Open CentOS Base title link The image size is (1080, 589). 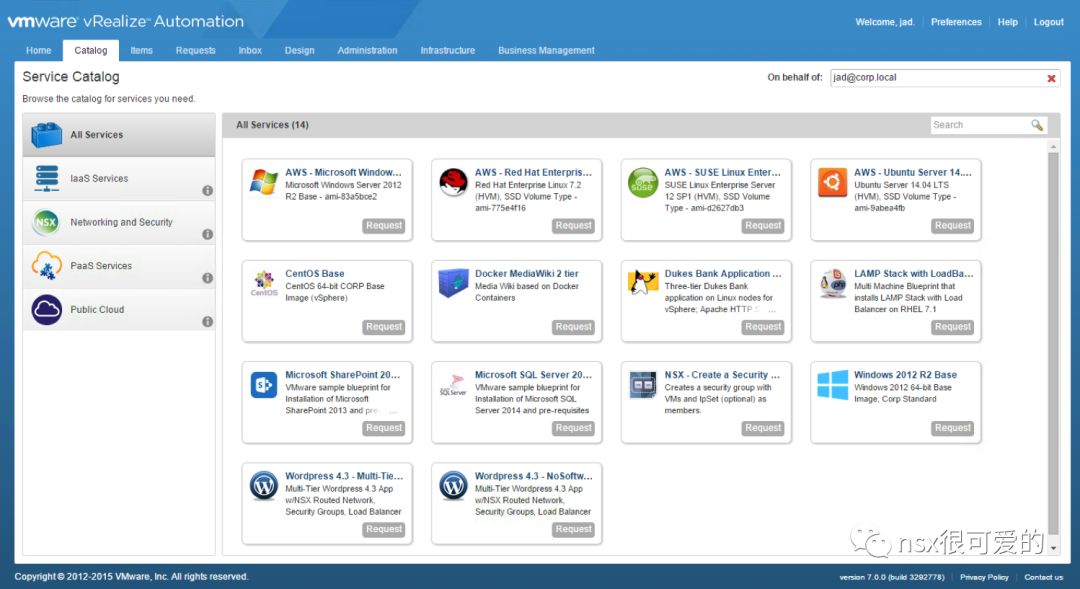315,273
